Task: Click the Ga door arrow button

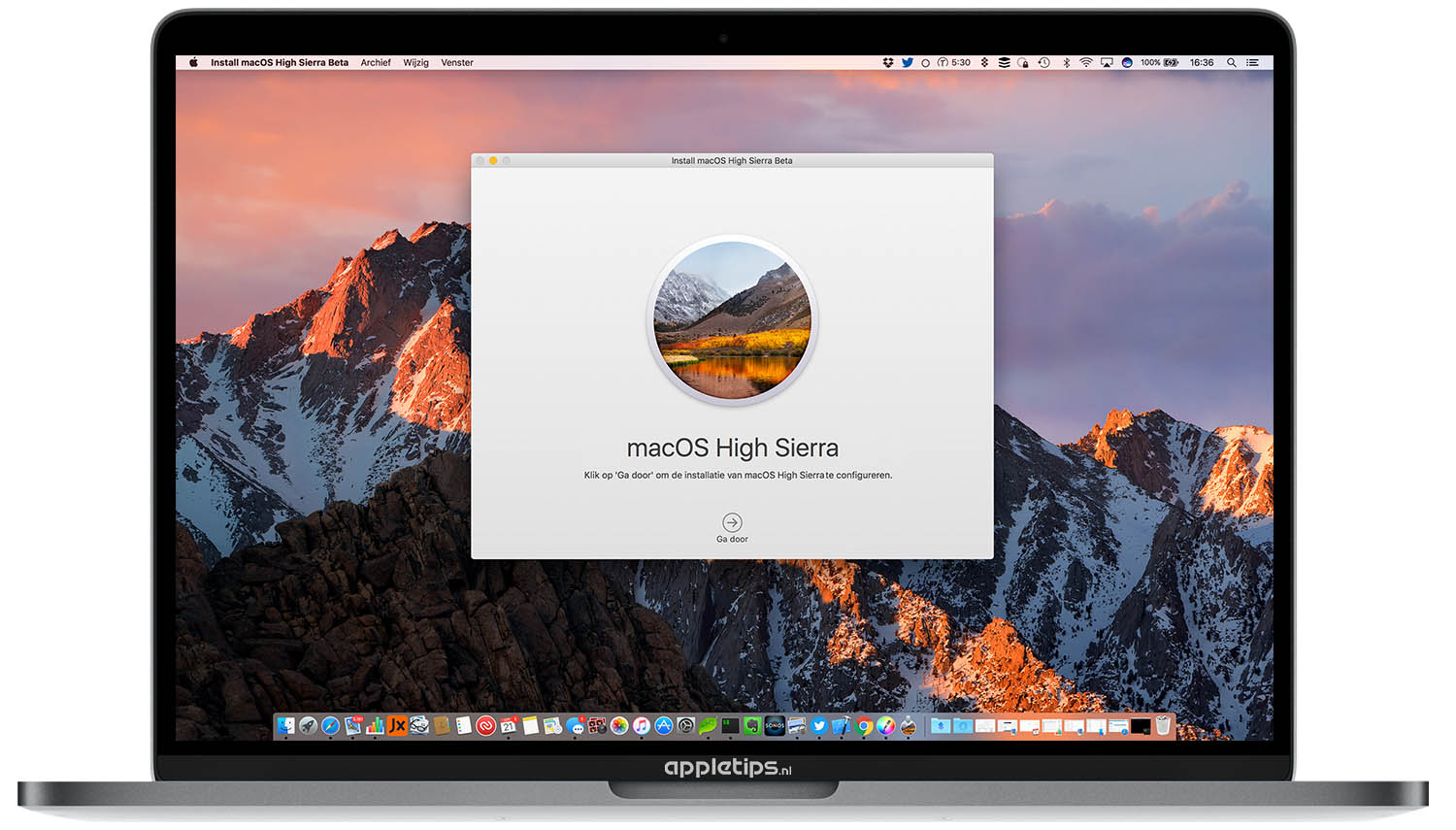Action: pos(732,522)
